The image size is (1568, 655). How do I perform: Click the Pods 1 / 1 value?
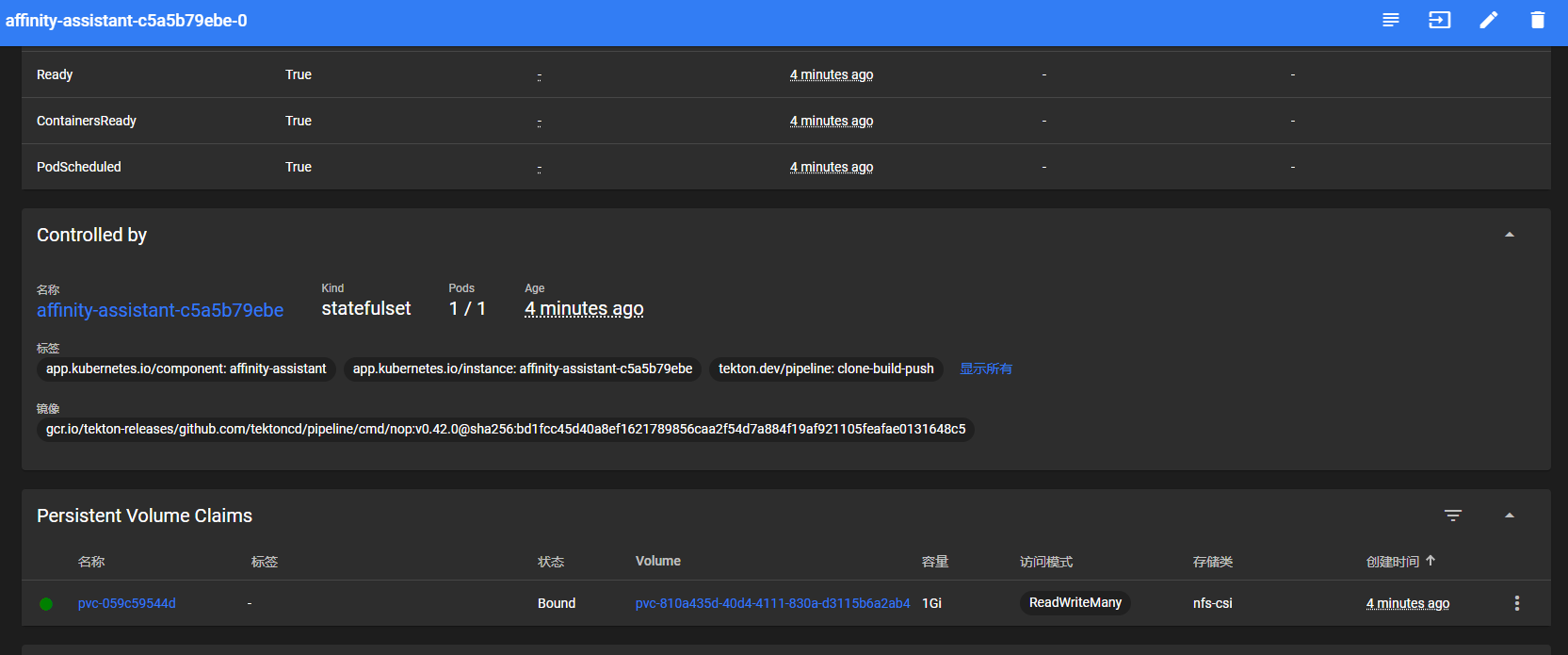tap(467, 308)
